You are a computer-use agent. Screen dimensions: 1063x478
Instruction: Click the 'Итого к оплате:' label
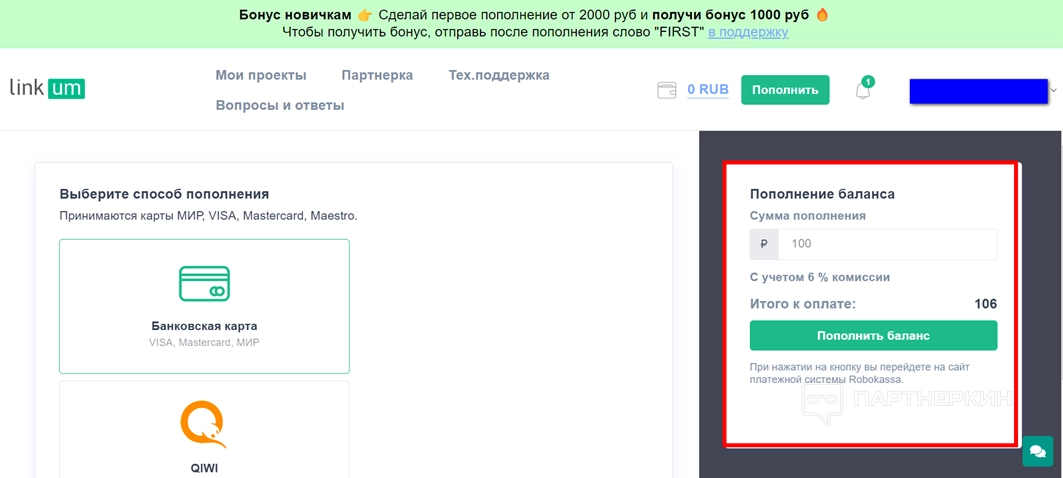pos(803,304)
